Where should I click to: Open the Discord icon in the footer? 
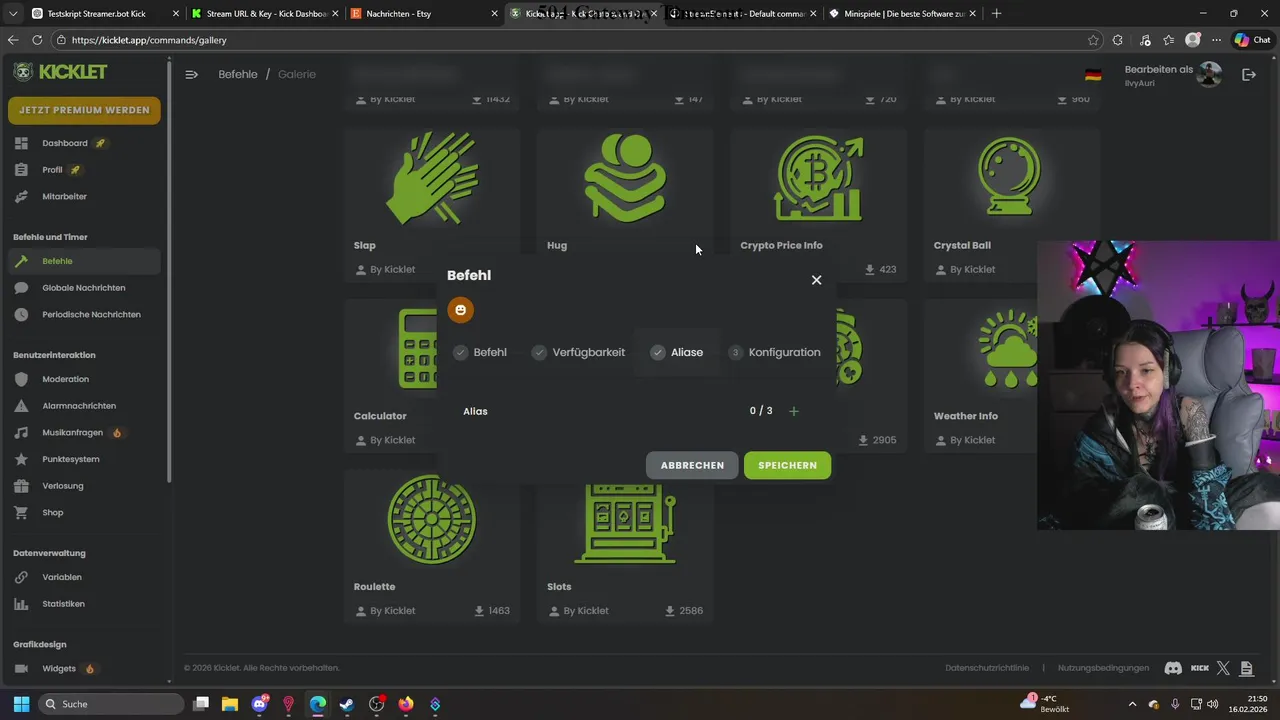1173,668
